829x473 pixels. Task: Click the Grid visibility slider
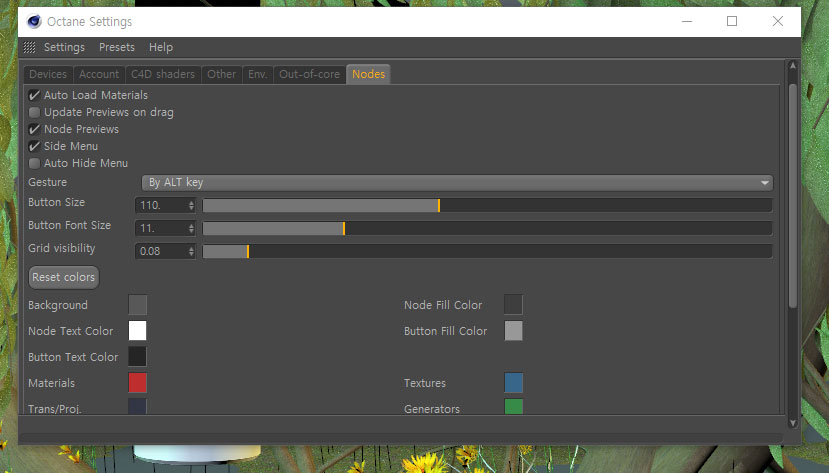[487, 251]
